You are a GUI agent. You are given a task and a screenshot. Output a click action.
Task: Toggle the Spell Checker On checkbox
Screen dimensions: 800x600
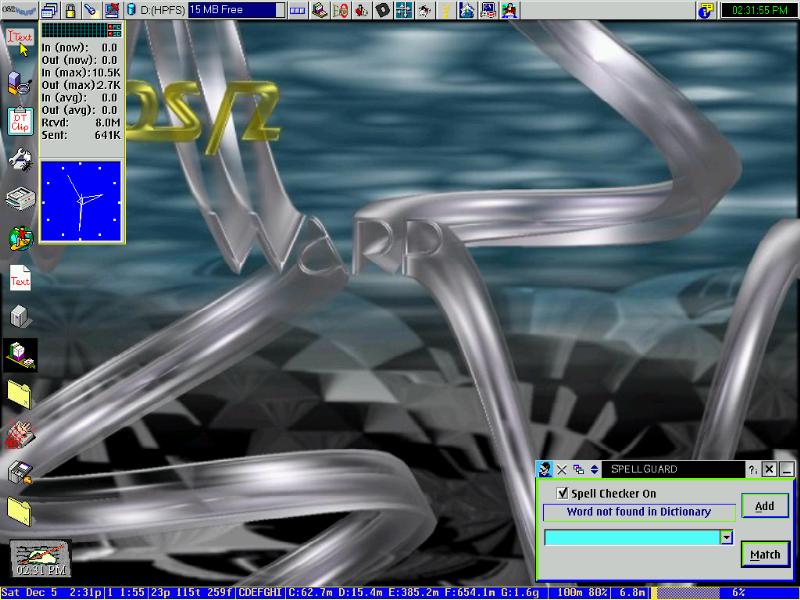(562, 493)
